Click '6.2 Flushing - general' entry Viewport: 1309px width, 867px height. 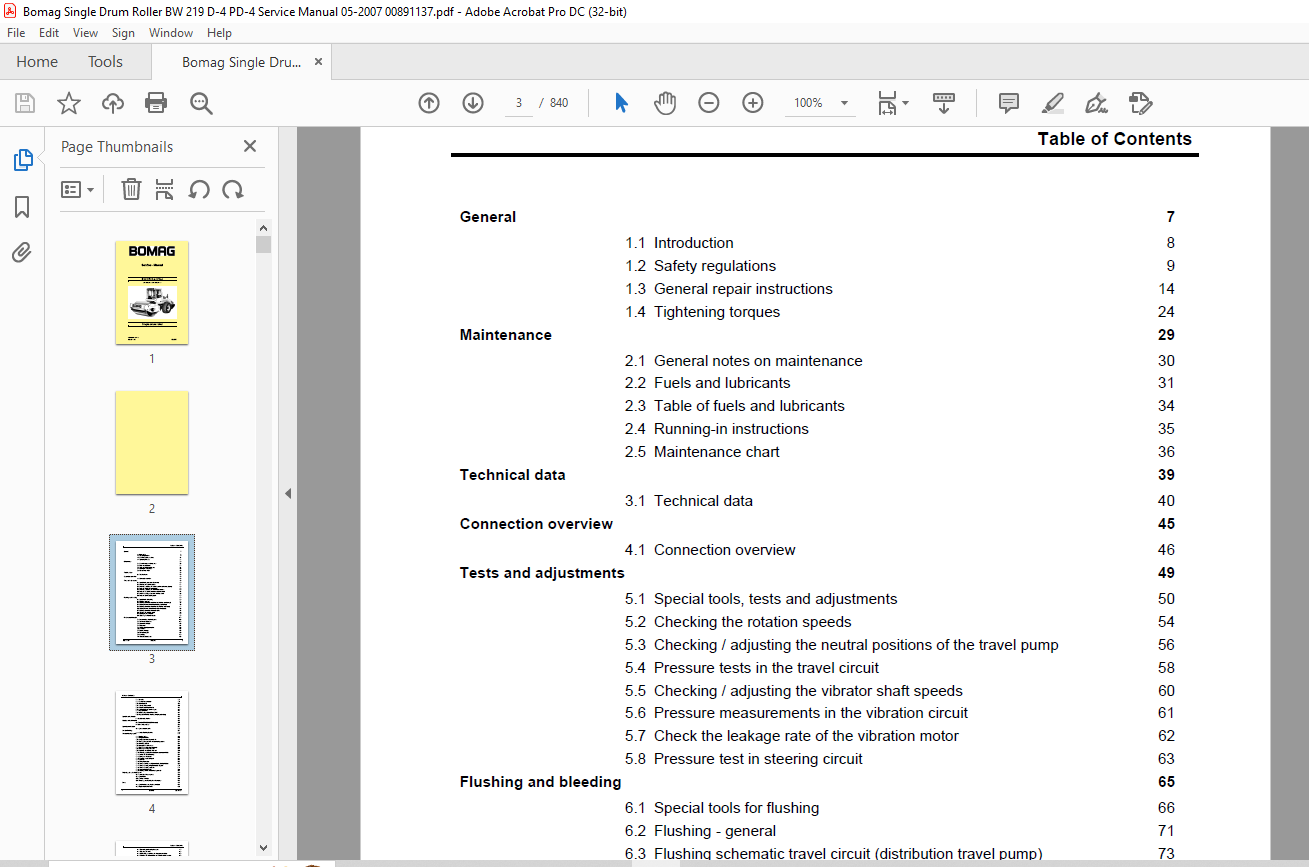click(x=701, y=831)
